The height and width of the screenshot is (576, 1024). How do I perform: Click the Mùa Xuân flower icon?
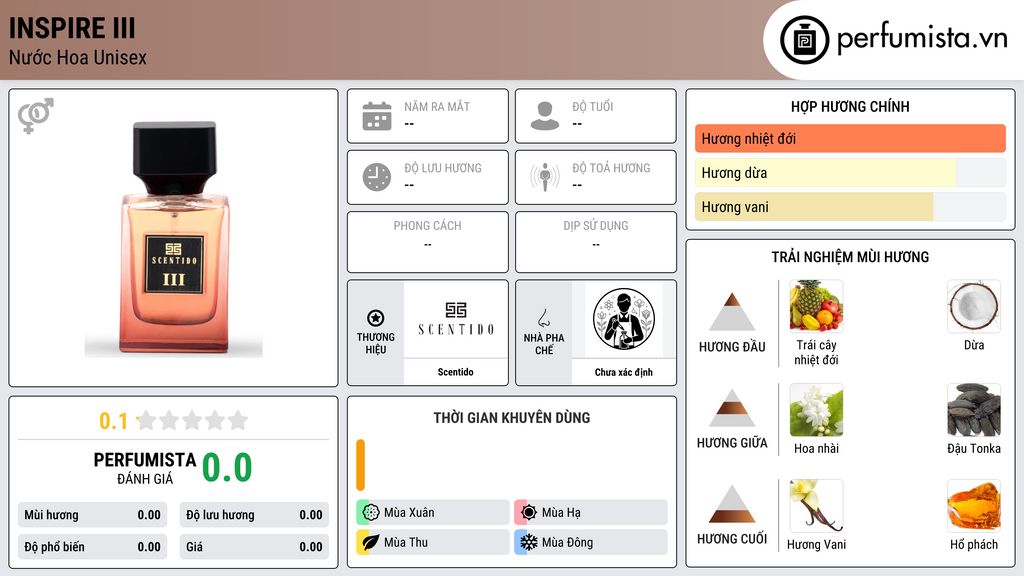pyautogui.click(x=371, y=513)
